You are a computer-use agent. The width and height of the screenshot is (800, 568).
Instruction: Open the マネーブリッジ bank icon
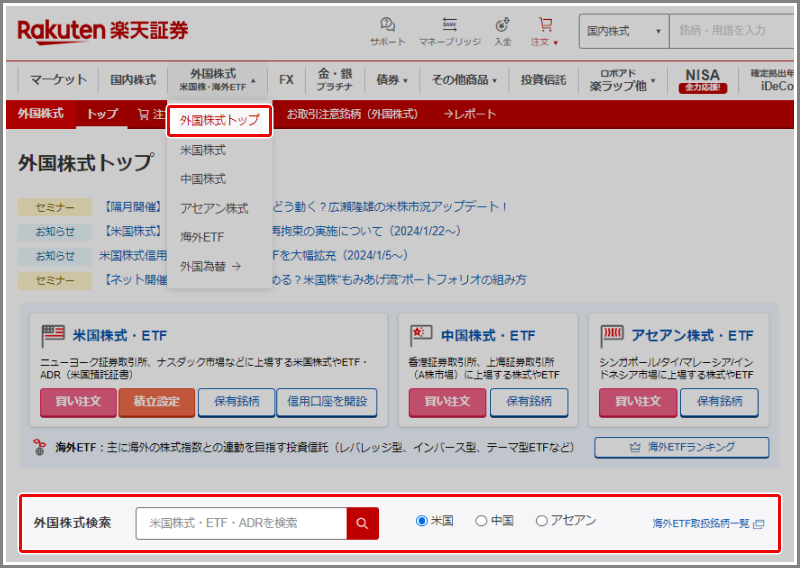coord(449,32)
